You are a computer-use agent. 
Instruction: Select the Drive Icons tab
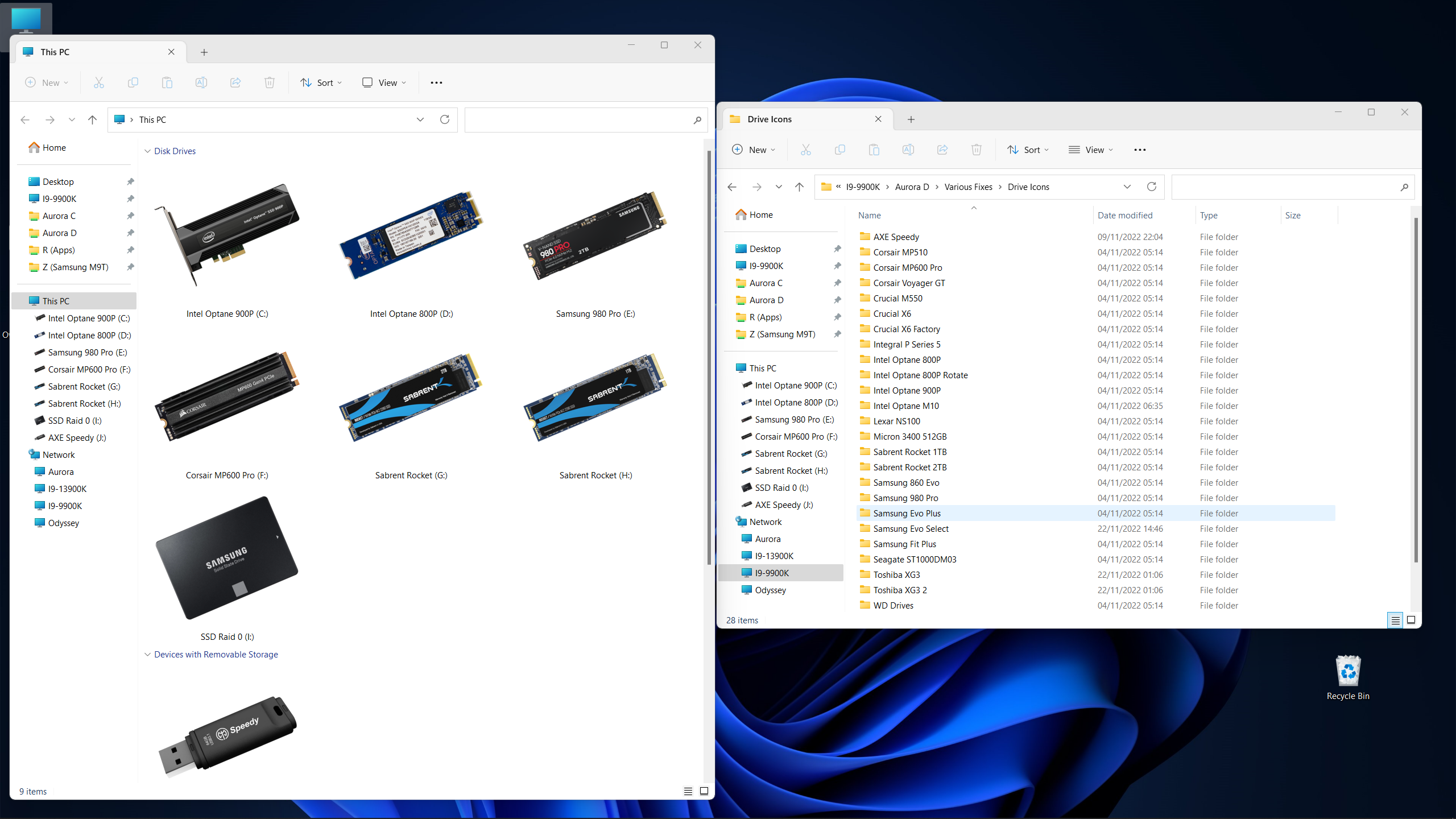(x=808, y=119)
